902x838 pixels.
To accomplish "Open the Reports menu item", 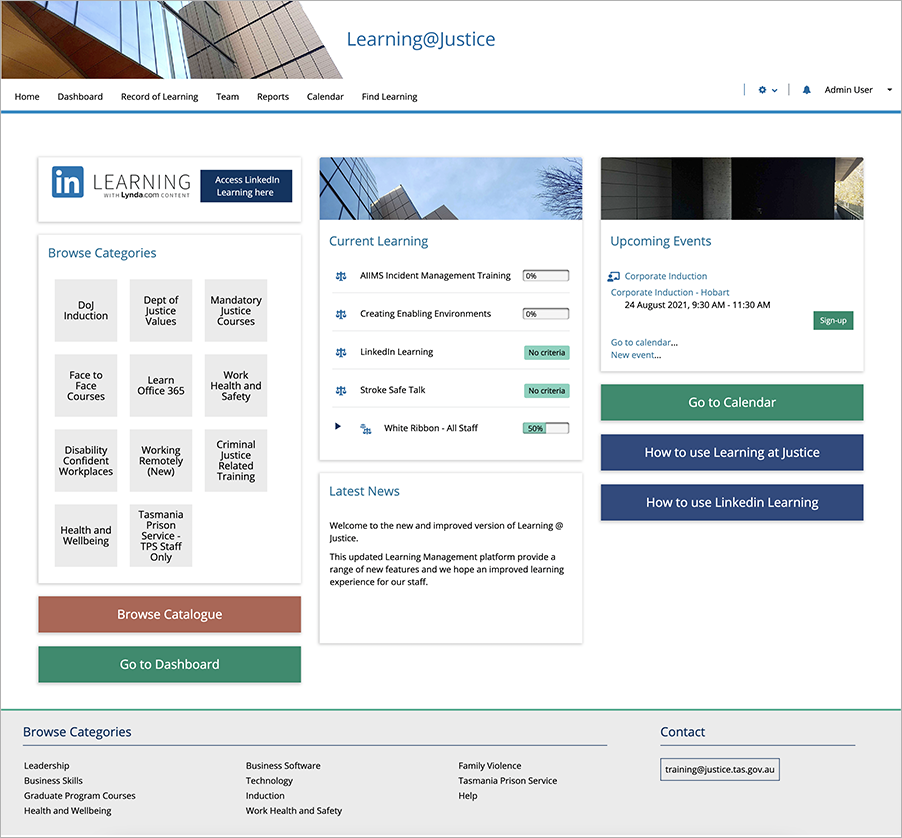I will pyautogui.click(x=273, y=97).
